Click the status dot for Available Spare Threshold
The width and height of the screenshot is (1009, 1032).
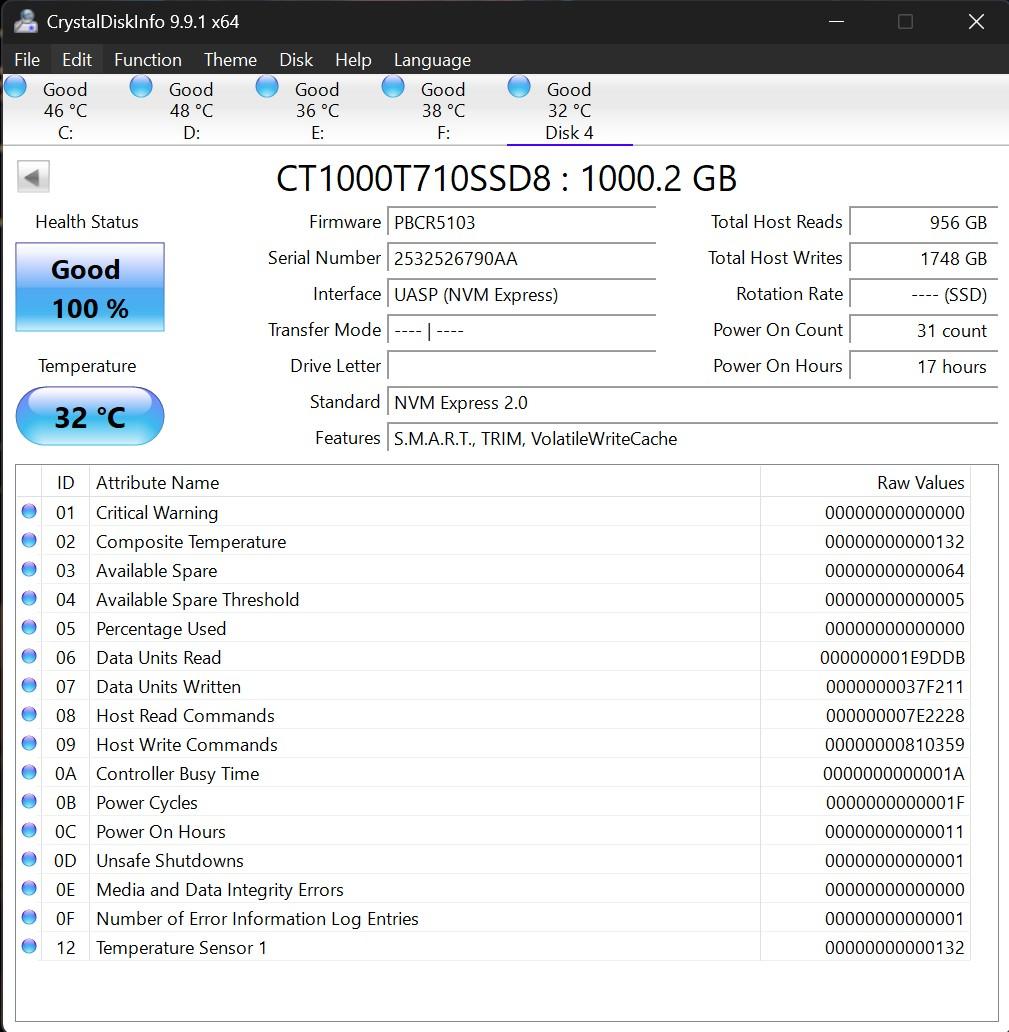[x=29, y=598]
